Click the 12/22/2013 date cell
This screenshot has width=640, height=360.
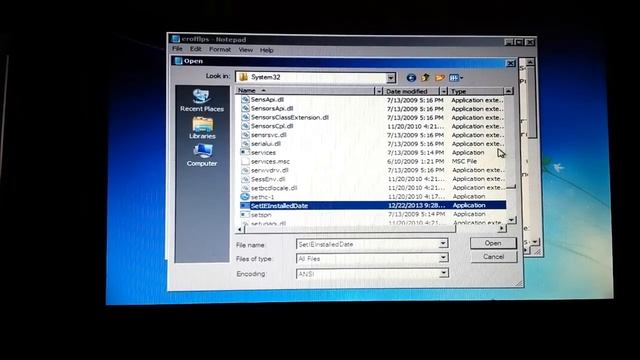click(416, 205)
